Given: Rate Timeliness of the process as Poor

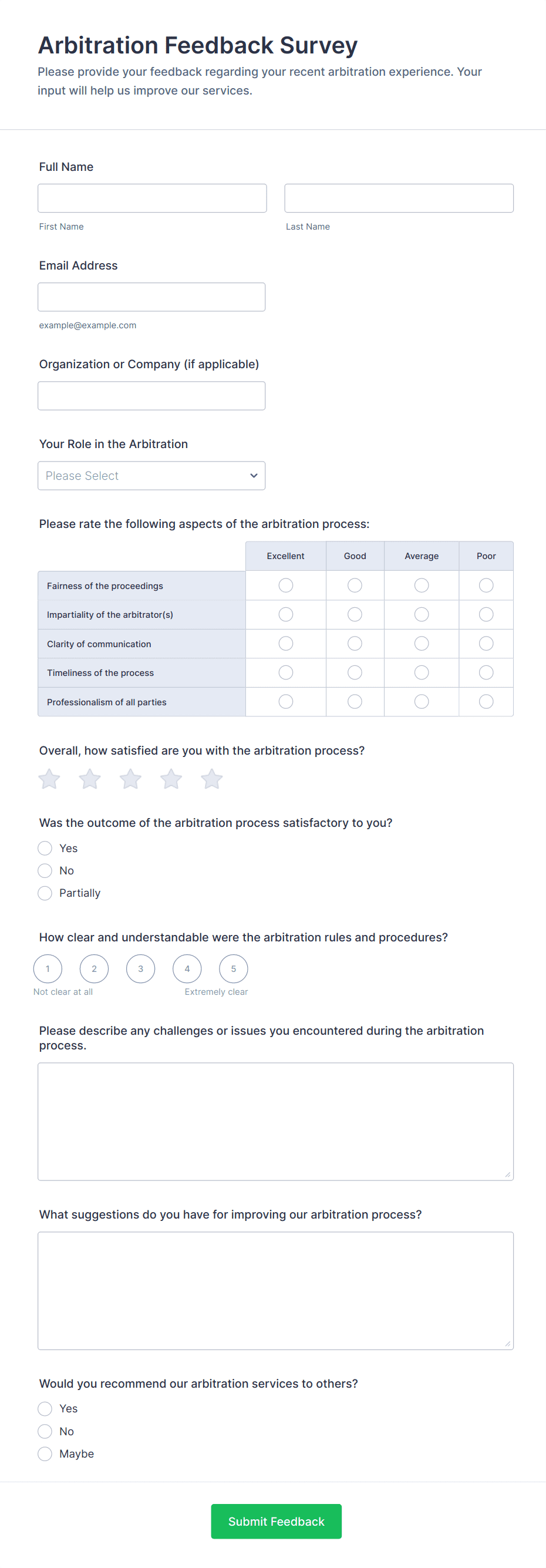Looking at the screenshot, I should pyautogui.click(x=486, y=672).
